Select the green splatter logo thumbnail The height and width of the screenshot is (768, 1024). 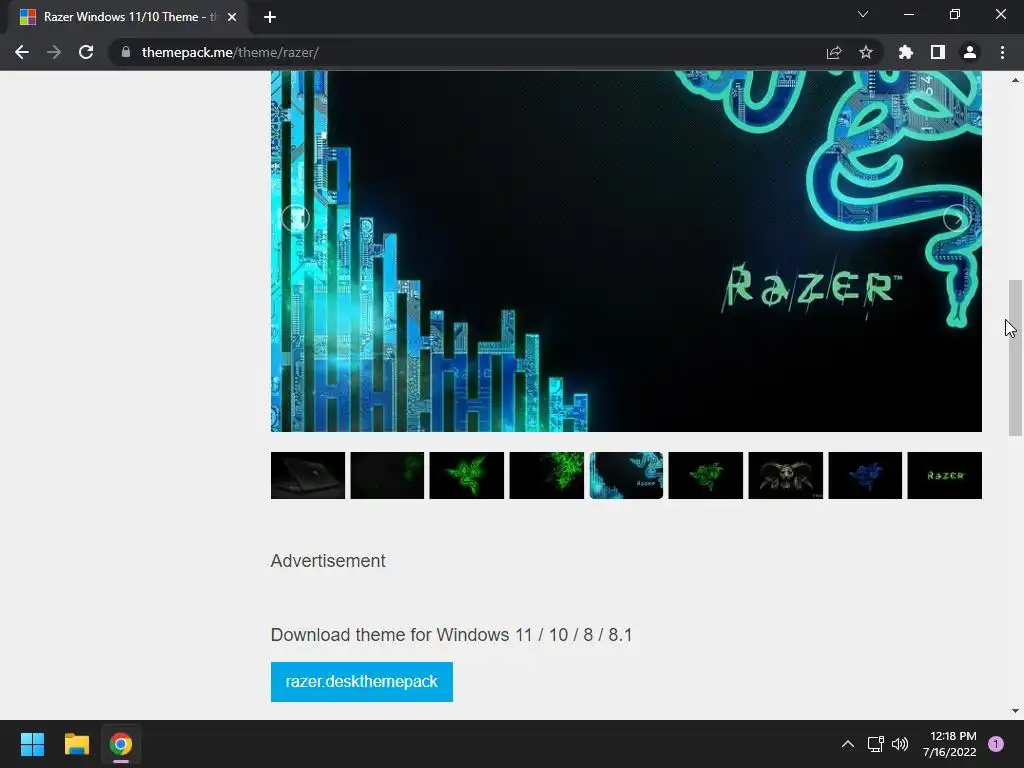click(547, 475)
